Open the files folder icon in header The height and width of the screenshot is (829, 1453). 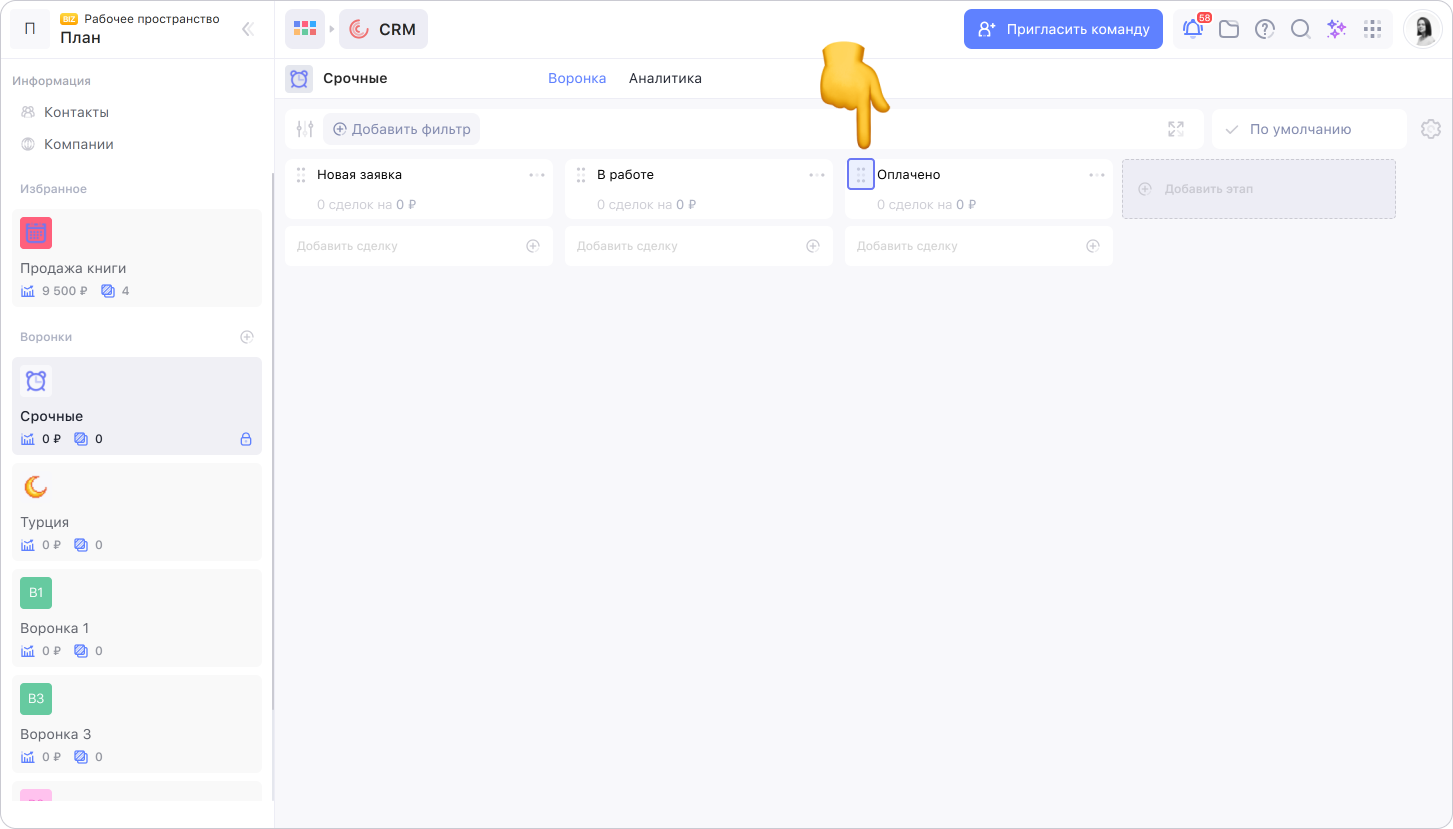(1229, 29)
